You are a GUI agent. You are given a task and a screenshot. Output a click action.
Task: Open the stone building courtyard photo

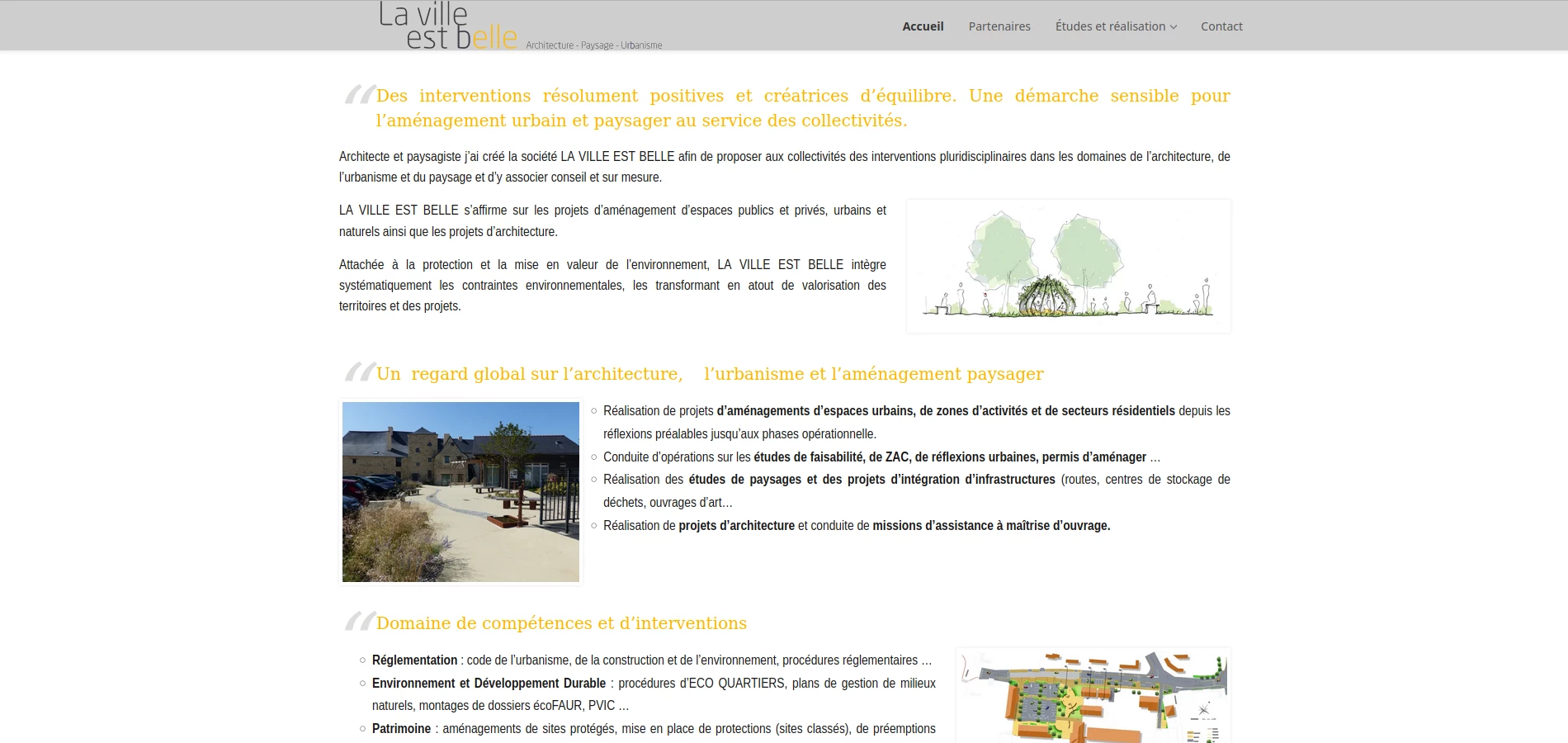[x=460, y=492]
